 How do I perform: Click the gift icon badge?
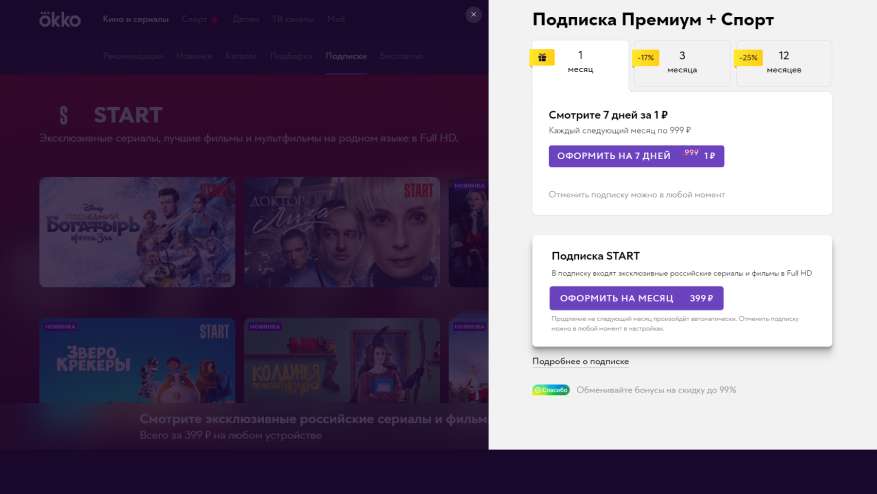(x=541, y=57)
